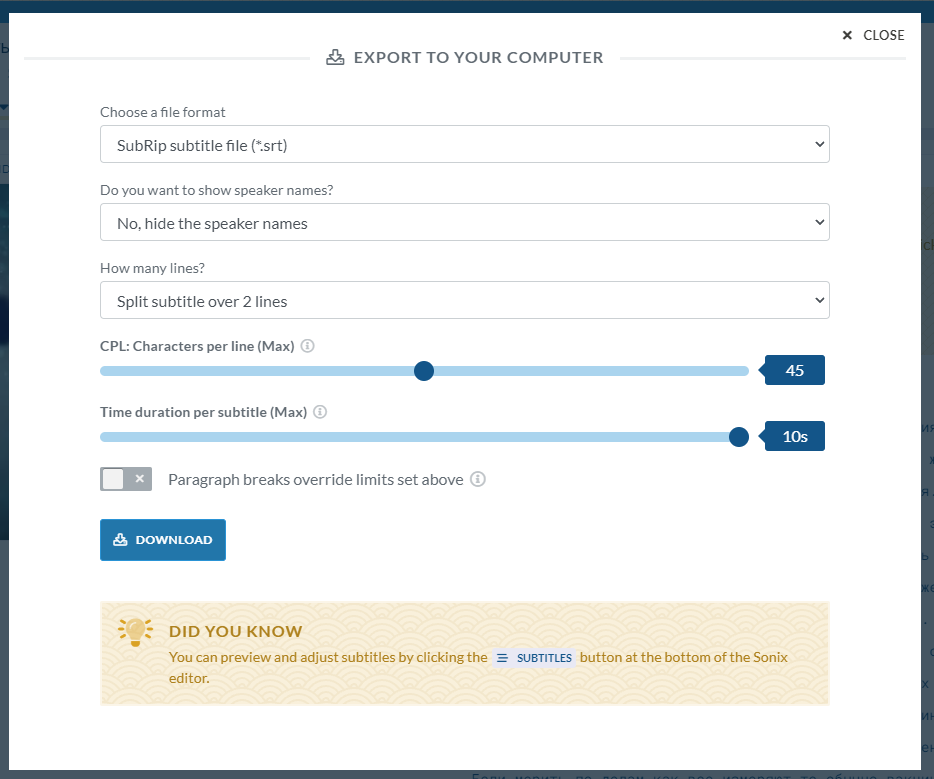Click the Characters per line slider handle
The width and height of the screenshot is (934, 779).
coord(424,371)
